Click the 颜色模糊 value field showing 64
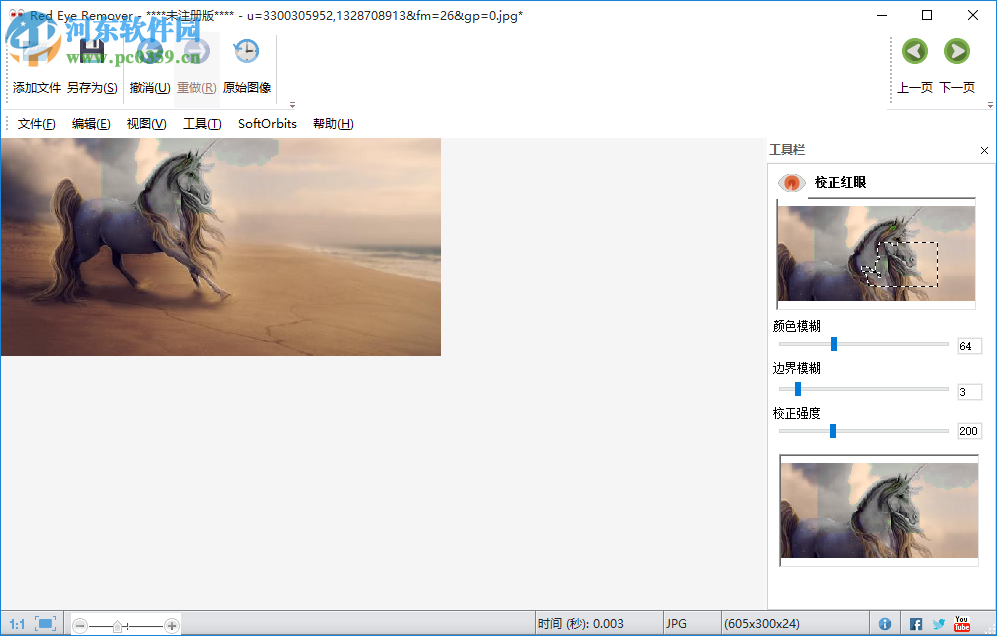997x636 pixels. (x=970, y=346)
